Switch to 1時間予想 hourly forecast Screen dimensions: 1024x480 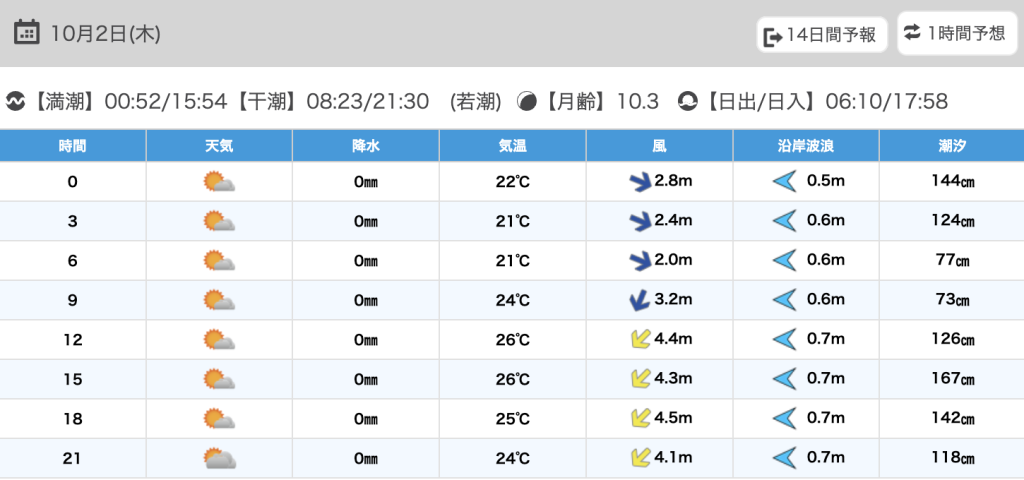tap(955, 33)
